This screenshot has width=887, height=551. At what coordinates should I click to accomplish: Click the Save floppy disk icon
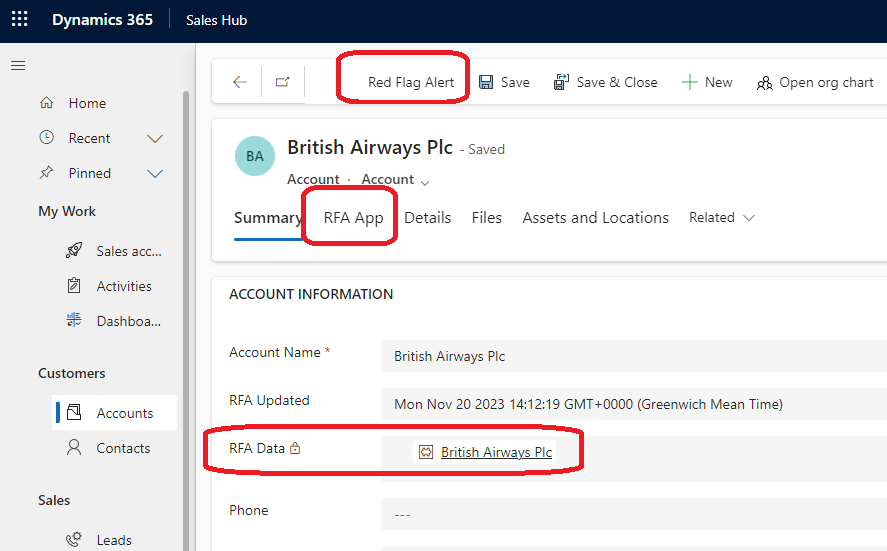click(x=486, y=83)
